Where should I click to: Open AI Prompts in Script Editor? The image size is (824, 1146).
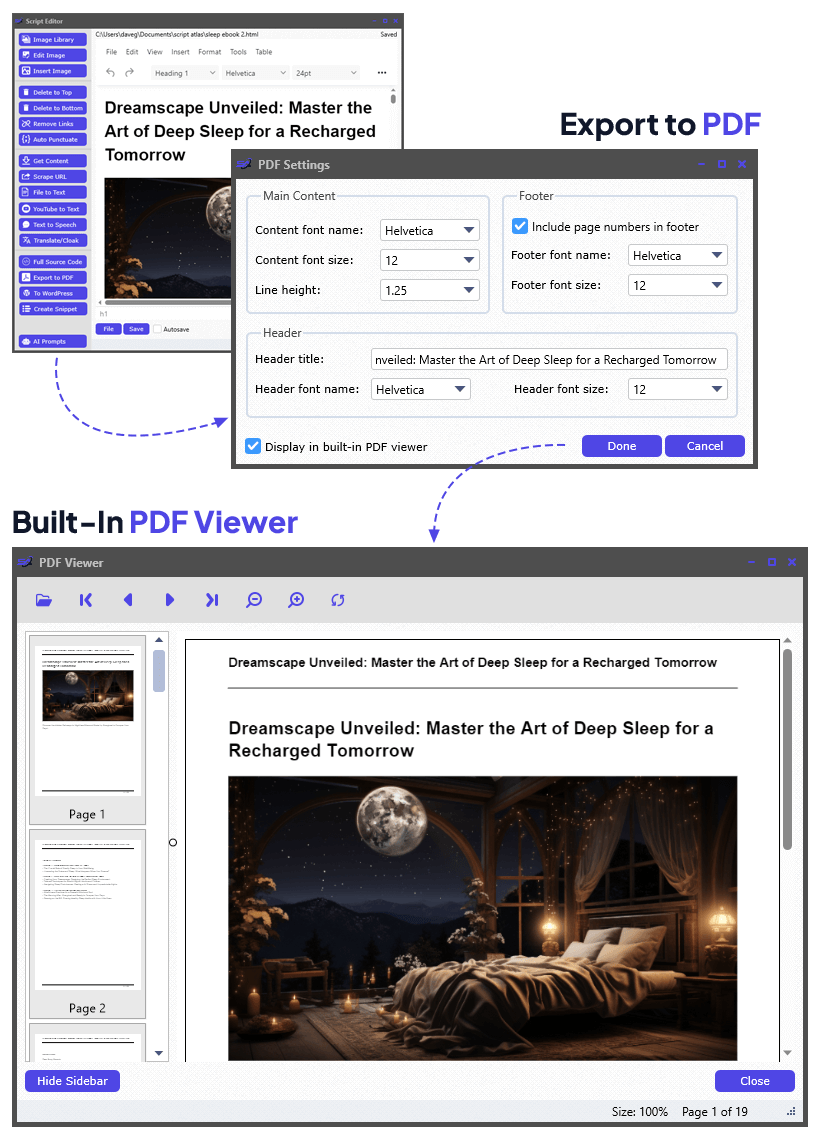pyautogui.click(x=53, y=341)
